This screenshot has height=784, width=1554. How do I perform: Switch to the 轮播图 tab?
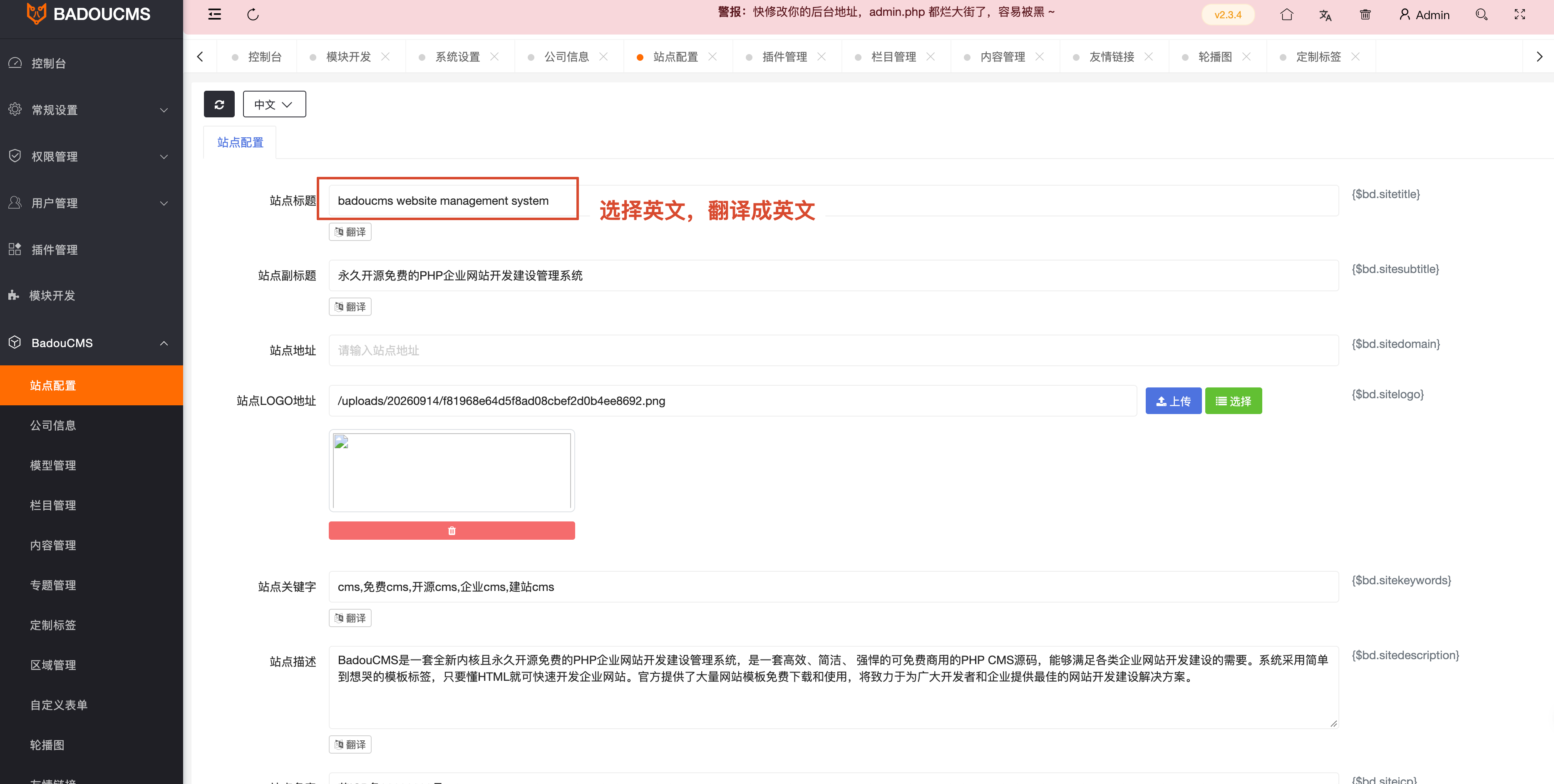(x=1215, y=57)
